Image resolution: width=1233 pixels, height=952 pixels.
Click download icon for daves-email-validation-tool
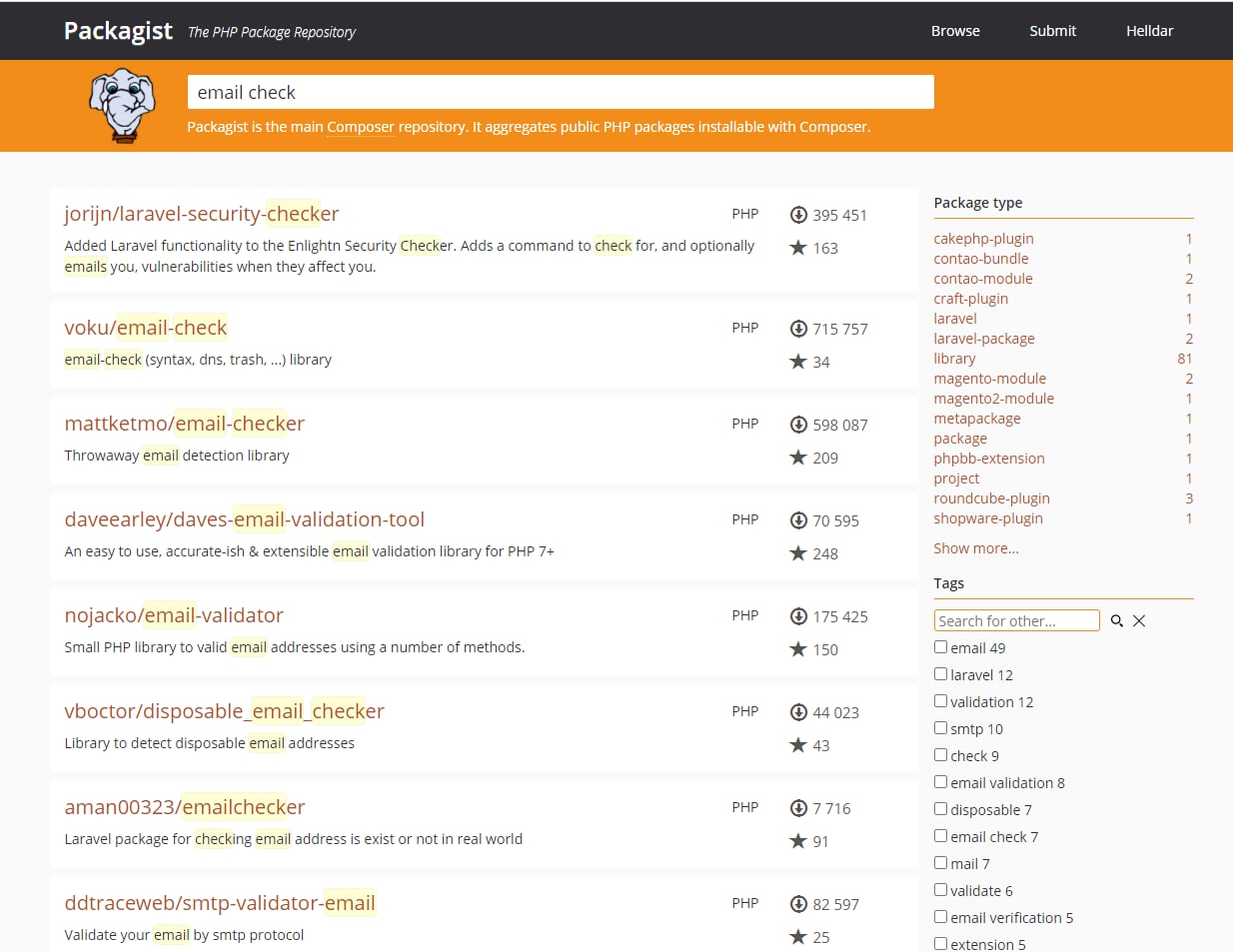pos(798,520)
